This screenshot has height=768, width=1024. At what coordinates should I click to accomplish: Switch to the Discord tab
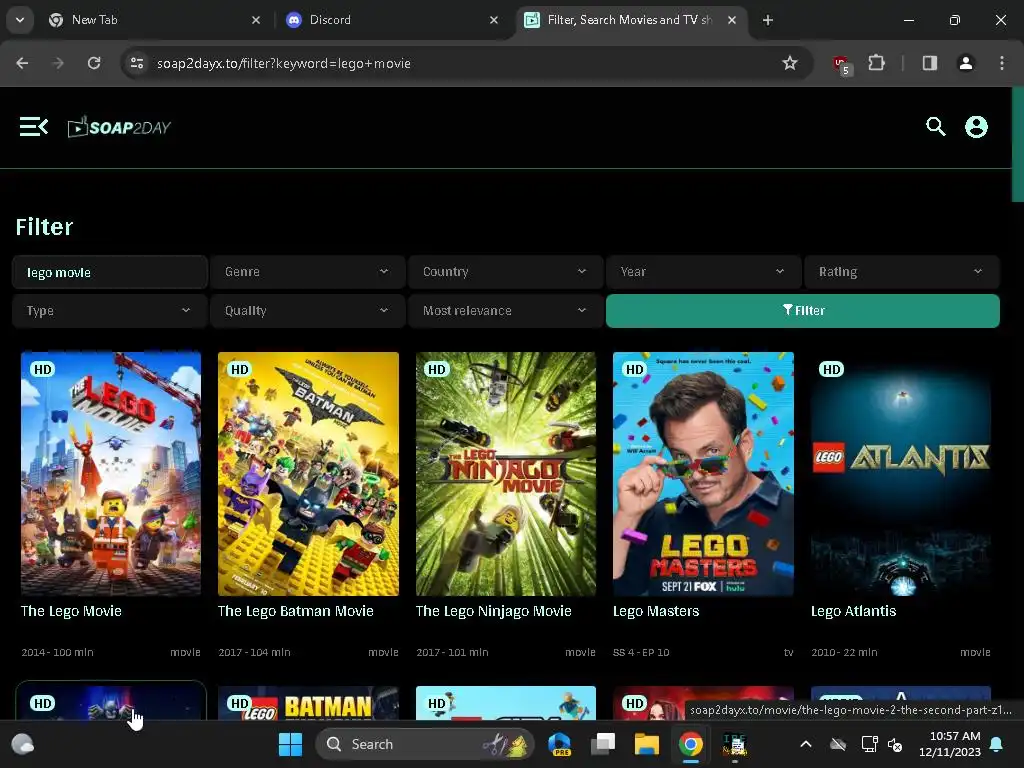(392, 20)
